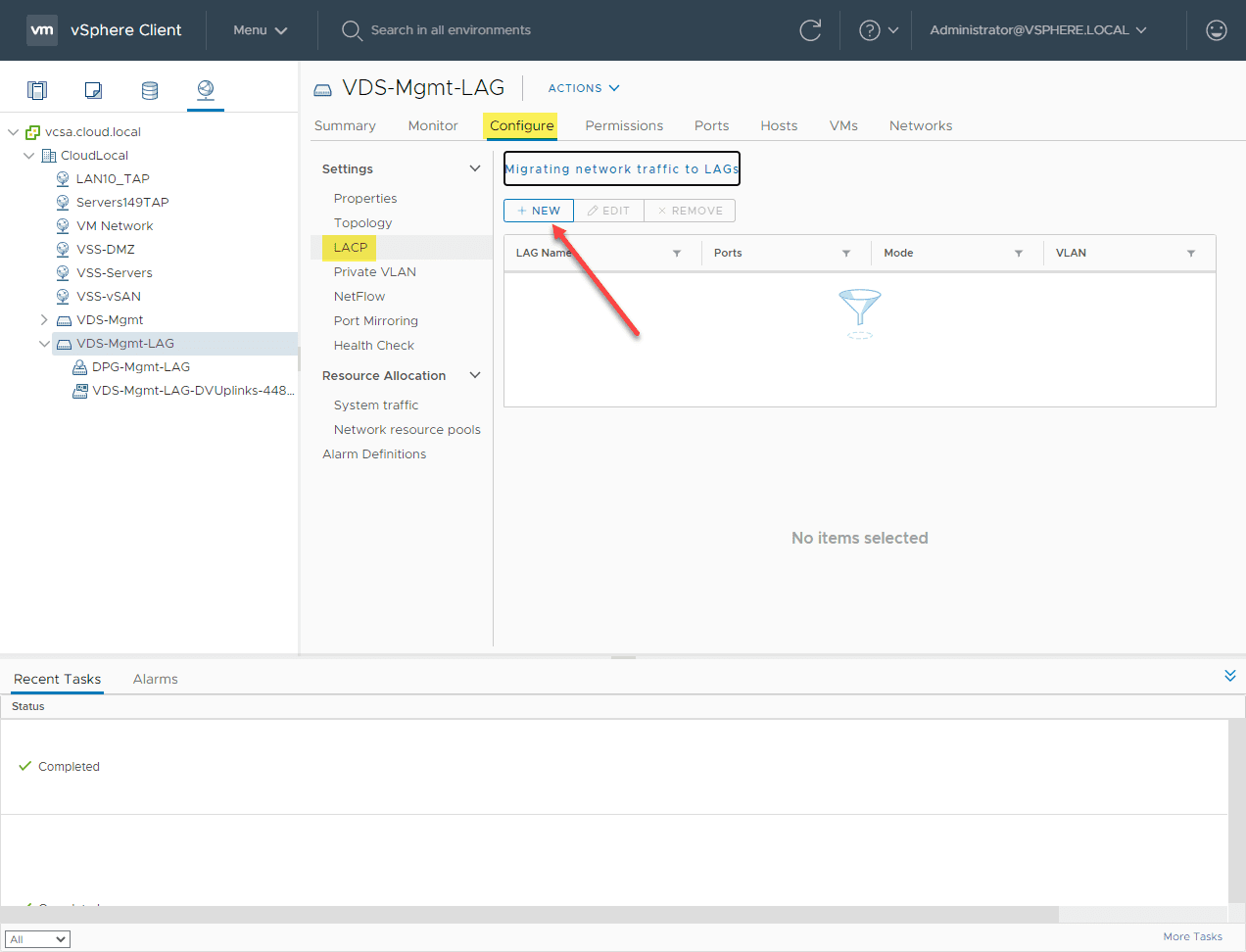Open the All tasks filter dropdown
This screenshot has width=1246, height=952.
click(x=37, y=939)
